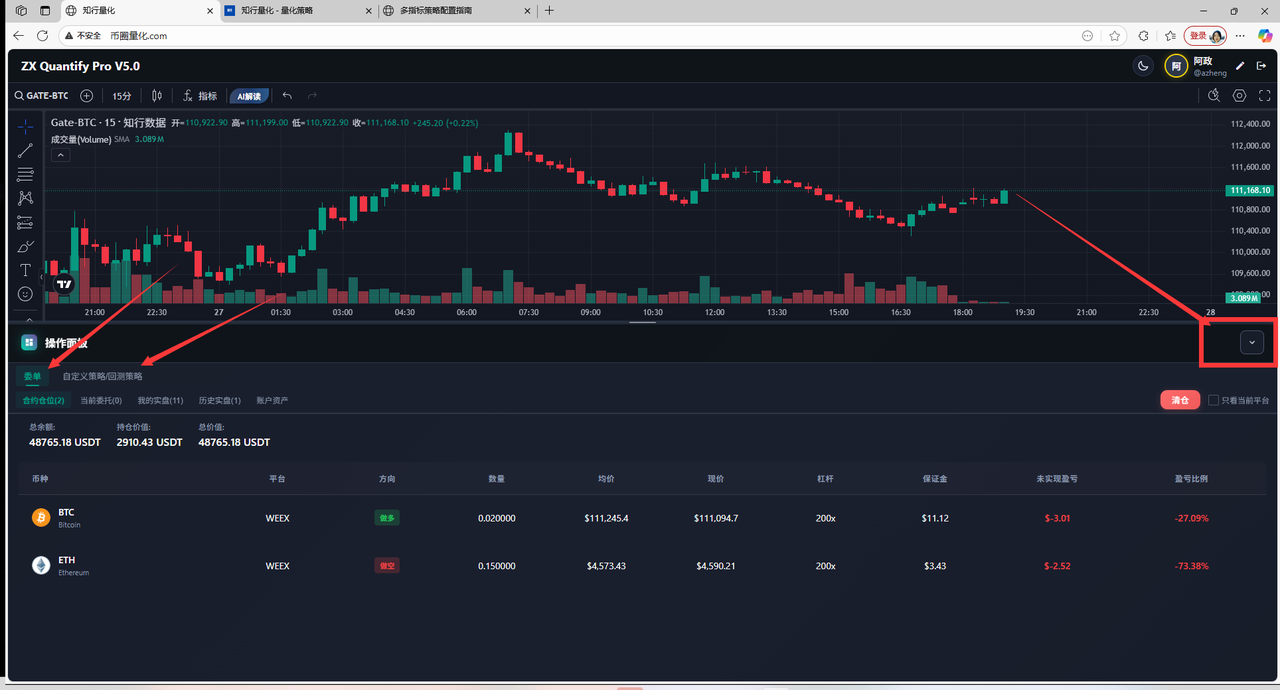Open the 我的实盘(11) sub-tab
1280x690 pixels.
click(160, 400)
